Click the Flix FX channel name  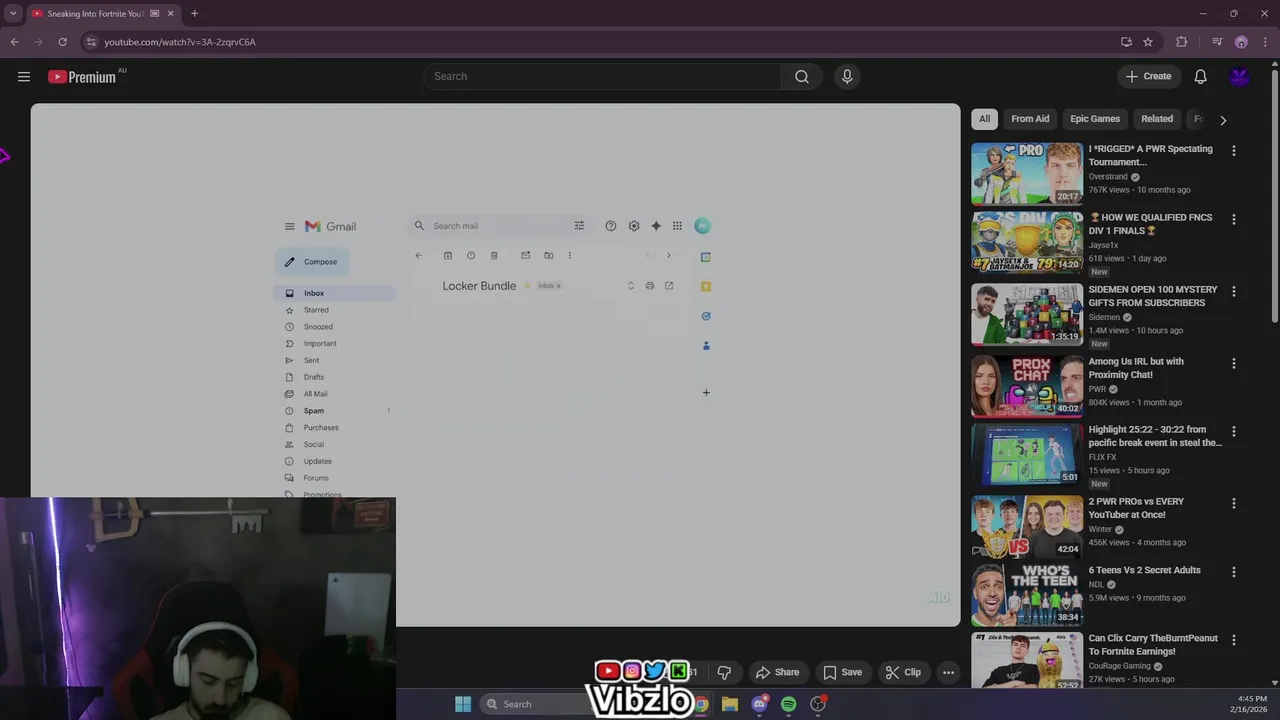(x=1102, y=457)
